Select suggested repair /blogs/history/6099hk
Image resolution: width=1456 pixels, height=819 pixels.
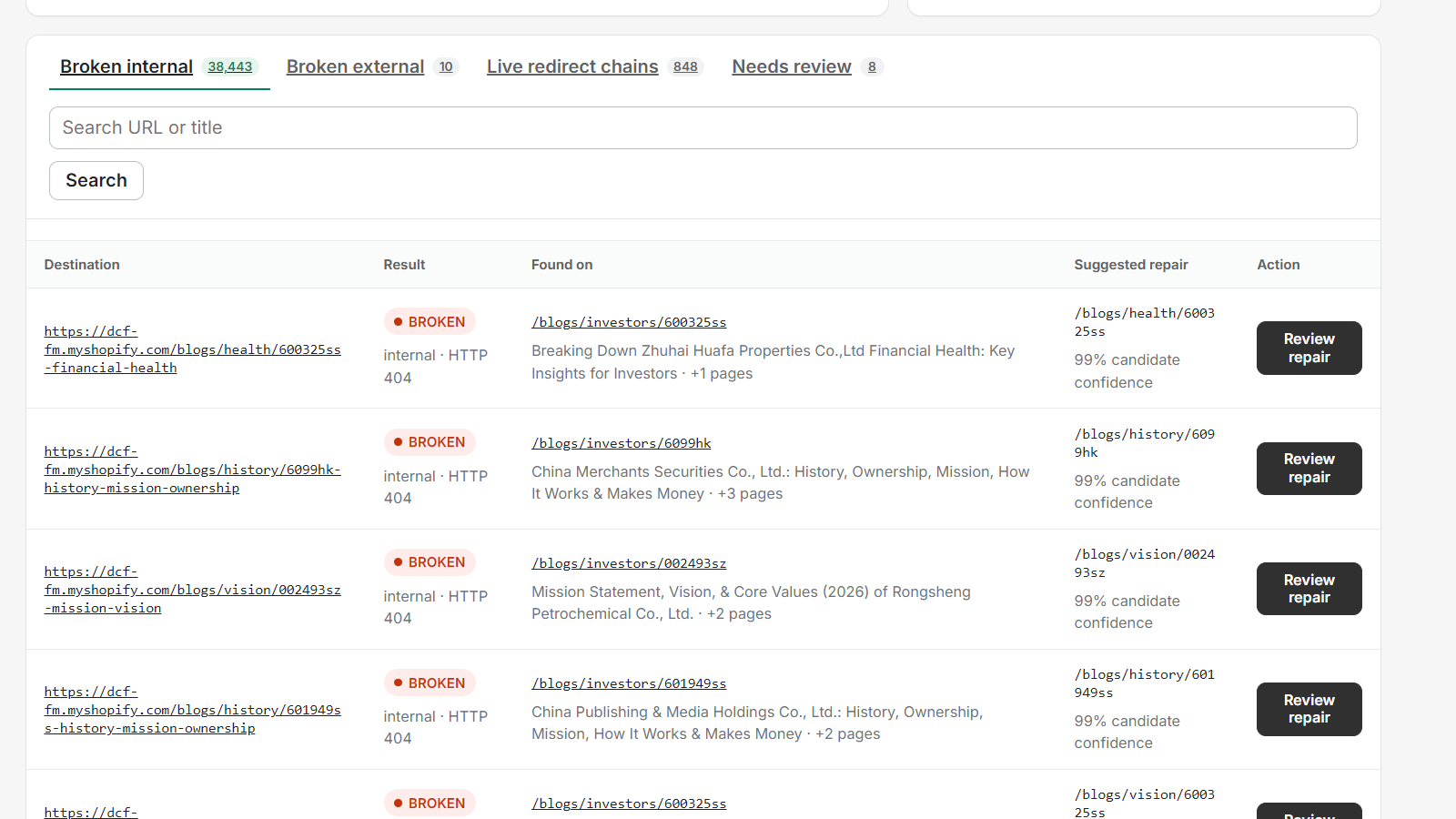(x=1145, y=443)
